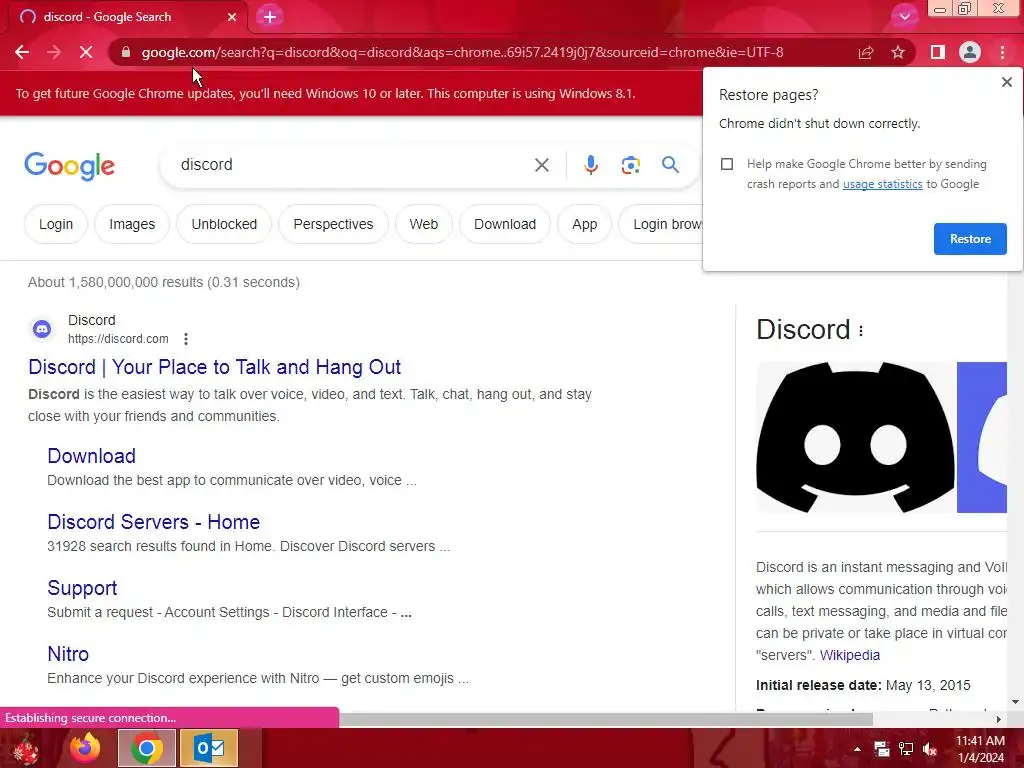Select the Login browser filter chip
The width and height of the screenshot is (1024, 768).
[660, 224]
